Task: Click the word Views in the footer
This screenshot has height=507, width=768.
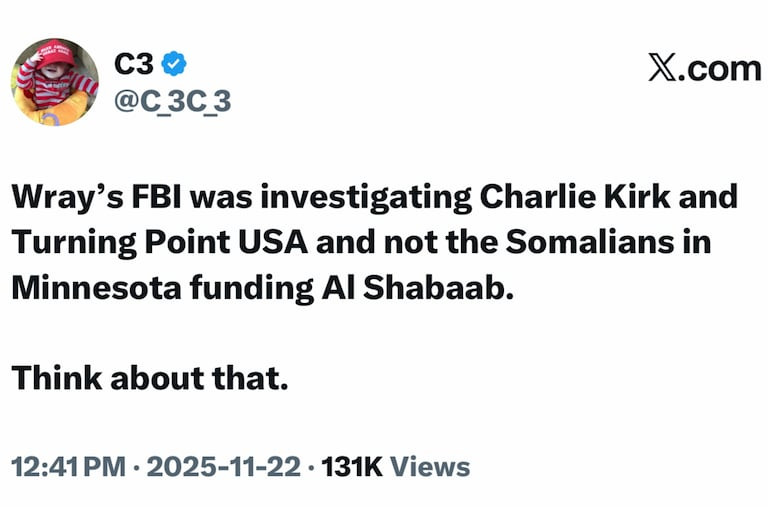Action: [429, 466]
